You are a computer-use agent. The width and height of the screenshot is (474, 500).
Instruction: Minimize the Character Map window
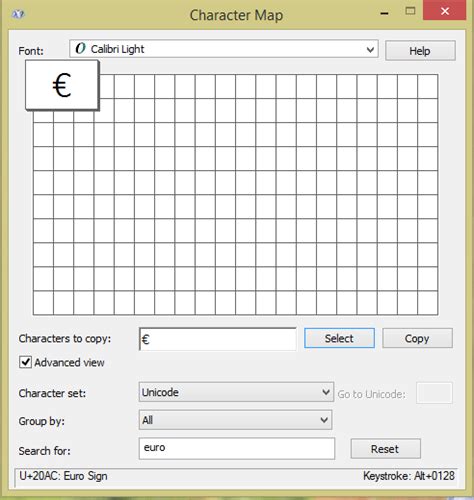(x=384, y=13)
